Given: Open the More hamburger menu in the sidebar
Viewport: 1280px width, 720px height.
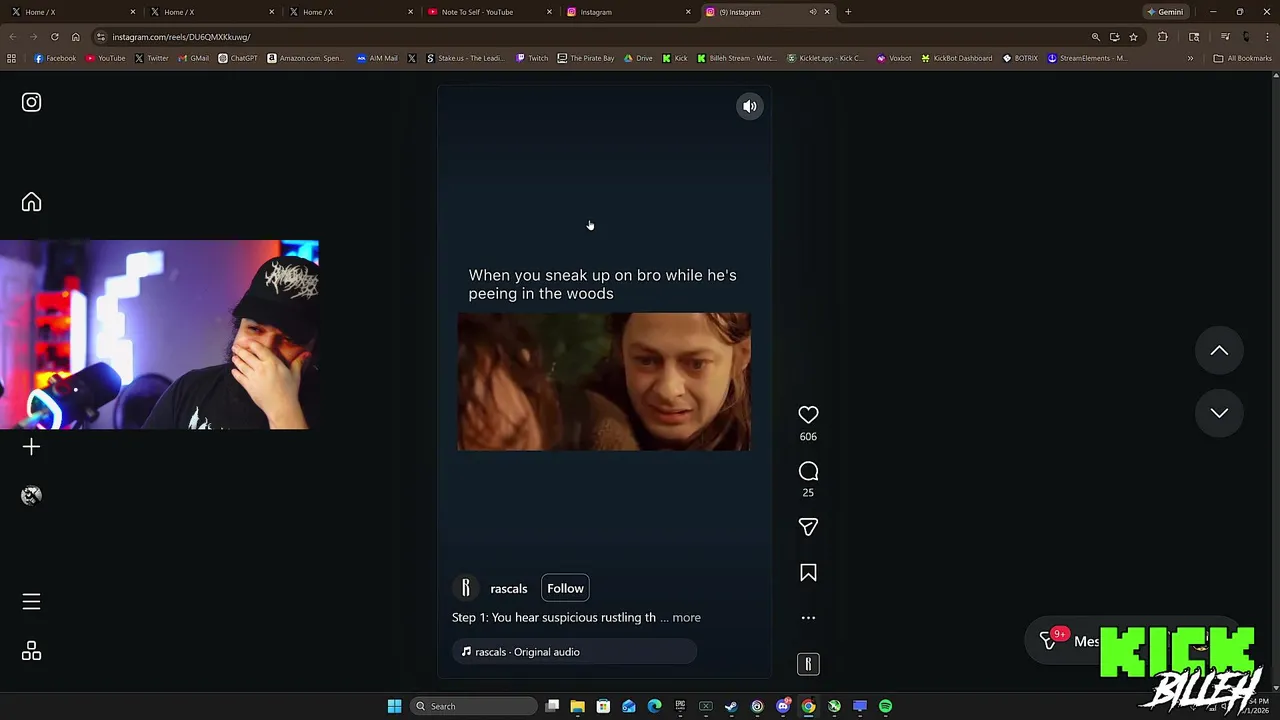Looking at the screenshot, I should 31,602.
